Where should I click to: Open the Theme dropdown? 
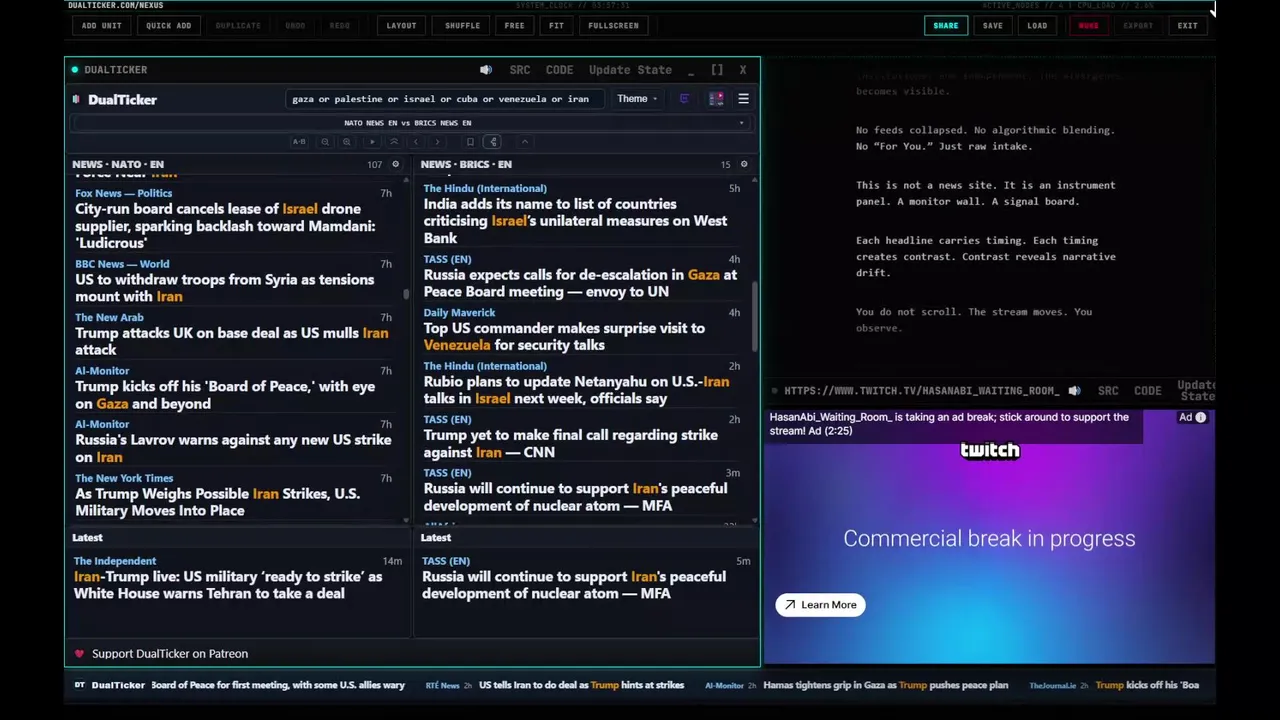pyautogui.click(x=637, y=99)
